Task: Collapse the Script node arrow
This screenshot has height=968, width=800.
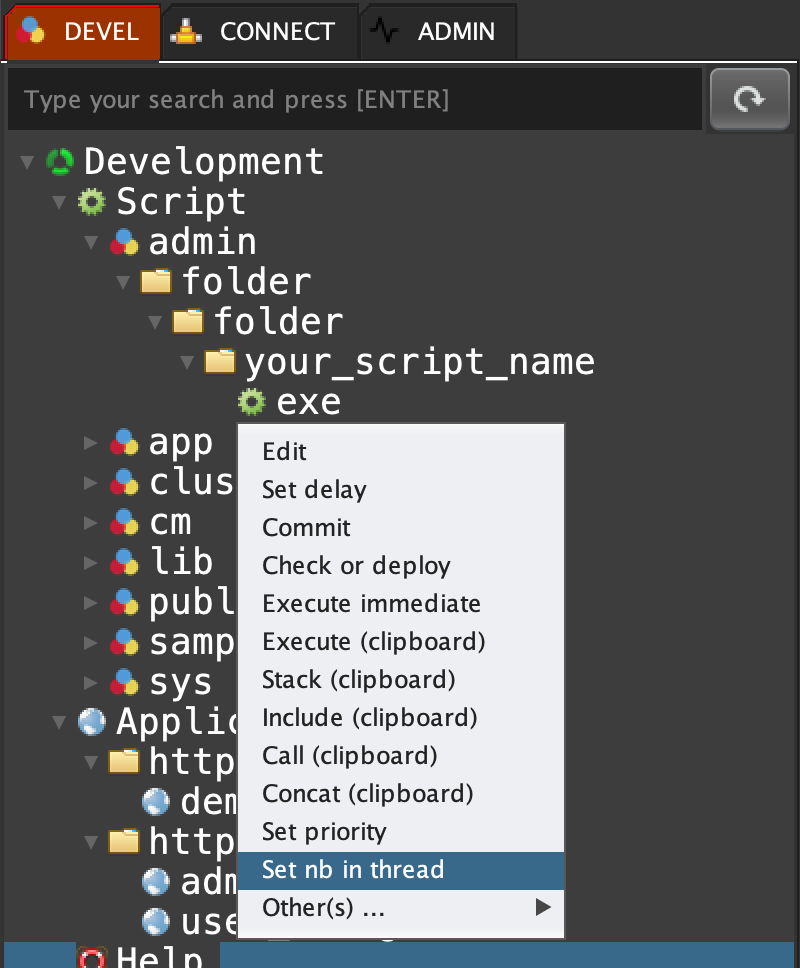Action: point(59,202)
